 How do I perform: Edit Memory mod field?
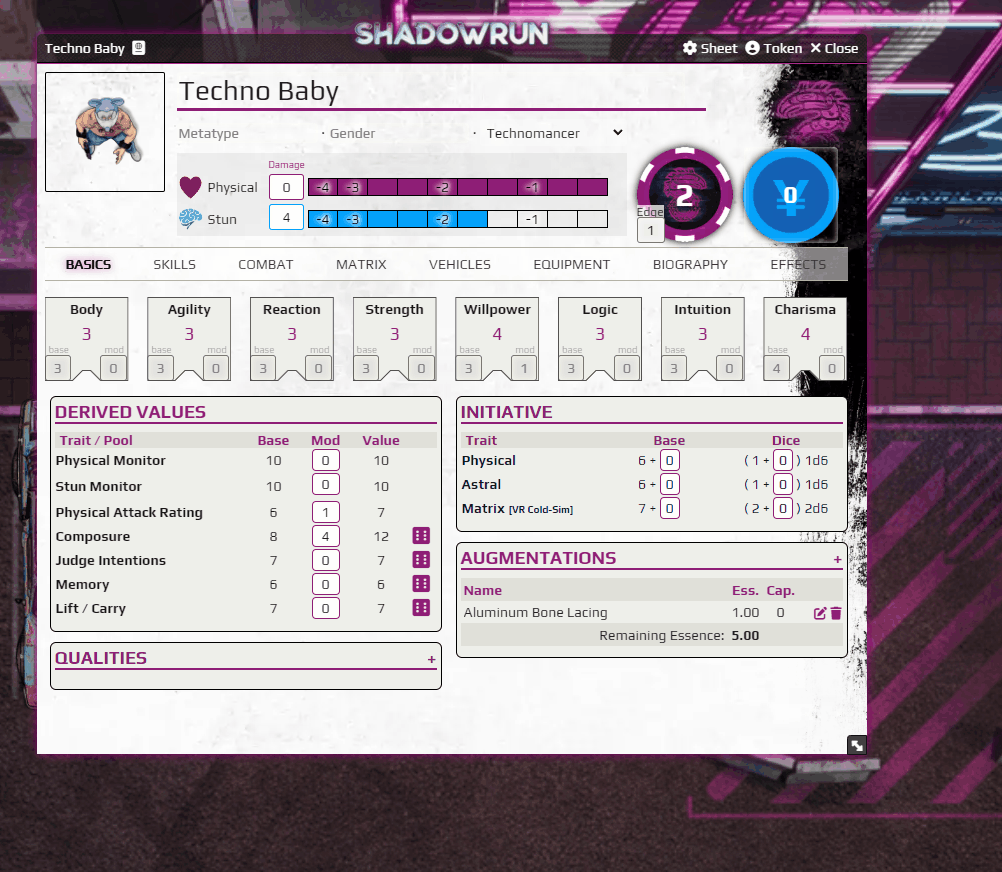point(325,585)
